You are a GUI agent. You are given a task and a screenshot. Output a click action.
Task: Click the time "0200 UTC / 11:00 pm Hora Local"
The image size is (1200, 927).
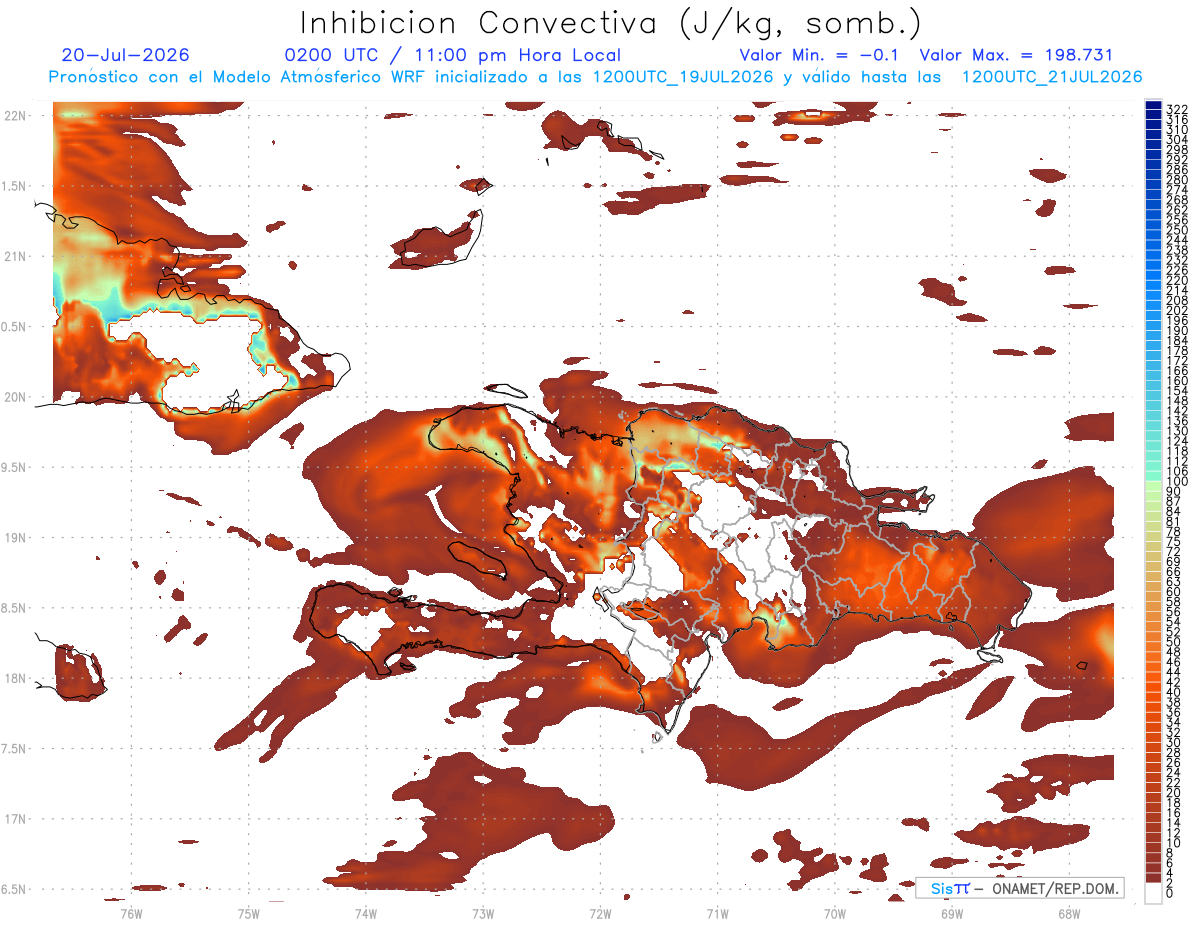(452, 55)
